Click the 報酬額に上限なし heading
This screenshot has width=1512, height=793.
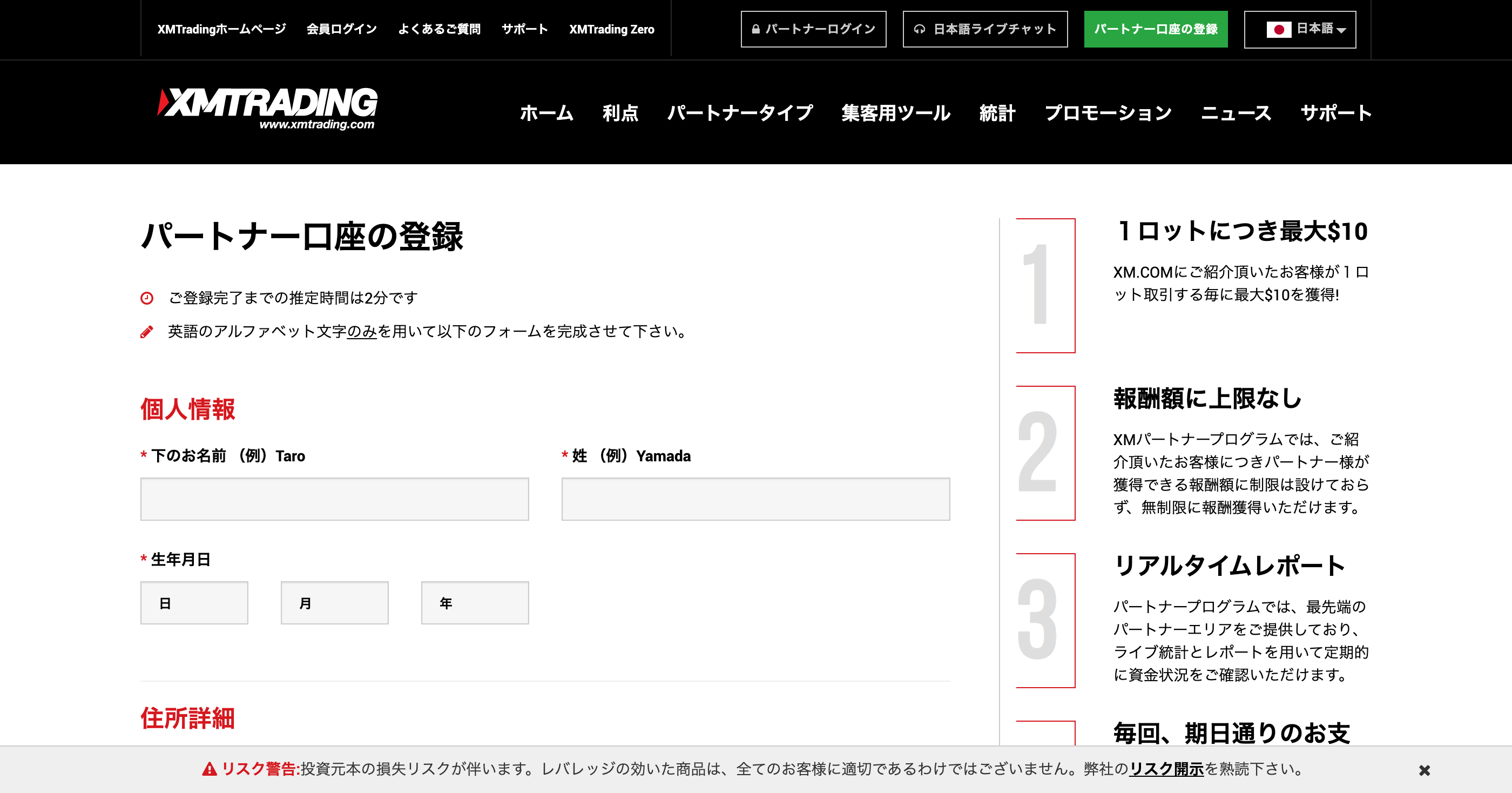tap(1207, 398)
